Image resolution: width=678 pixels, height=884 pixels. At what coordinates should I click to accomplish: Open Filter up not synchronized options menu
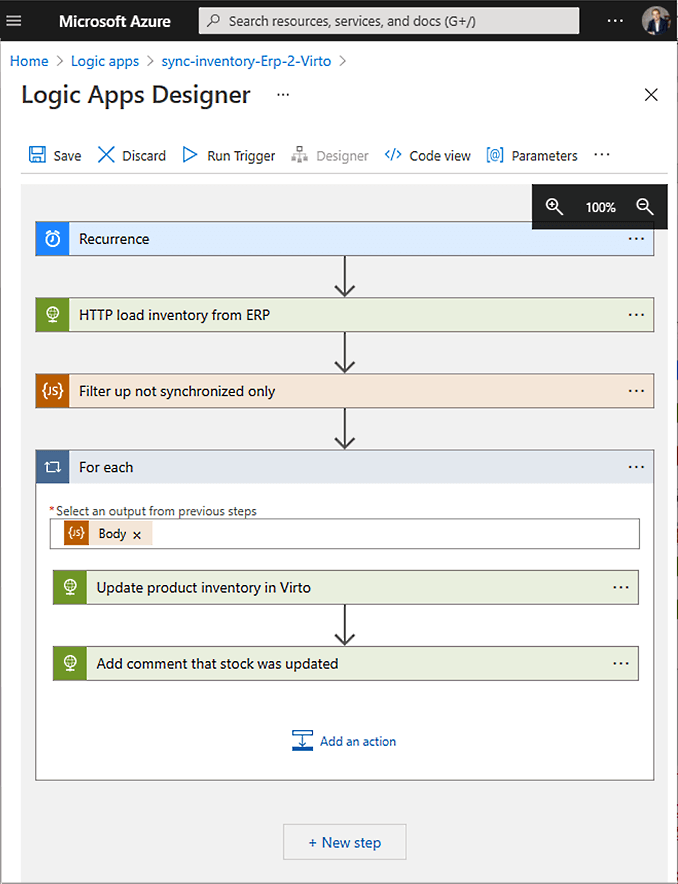[636, 391]
